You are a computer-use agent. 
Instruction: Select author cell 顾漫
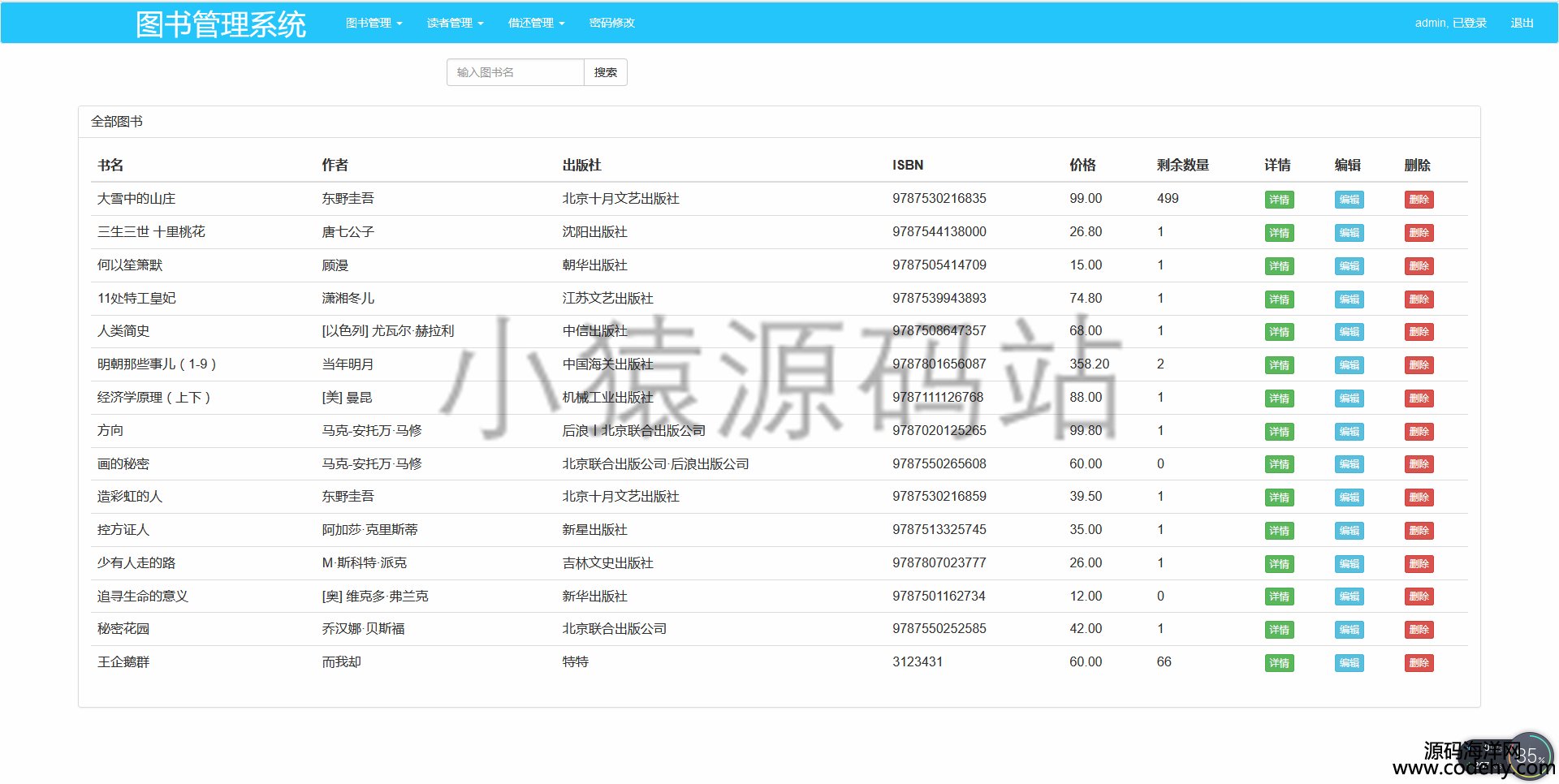[x=335, y=265]
